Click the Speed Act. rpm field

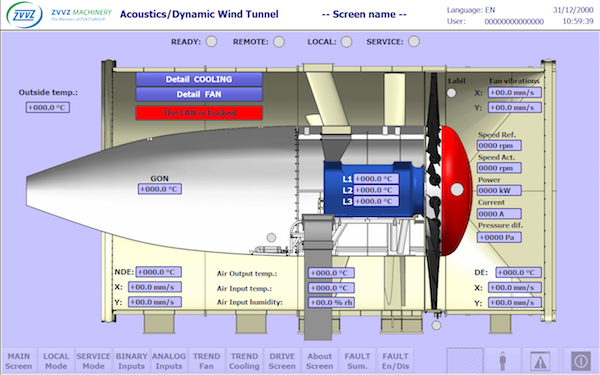(x=499, y=168)
